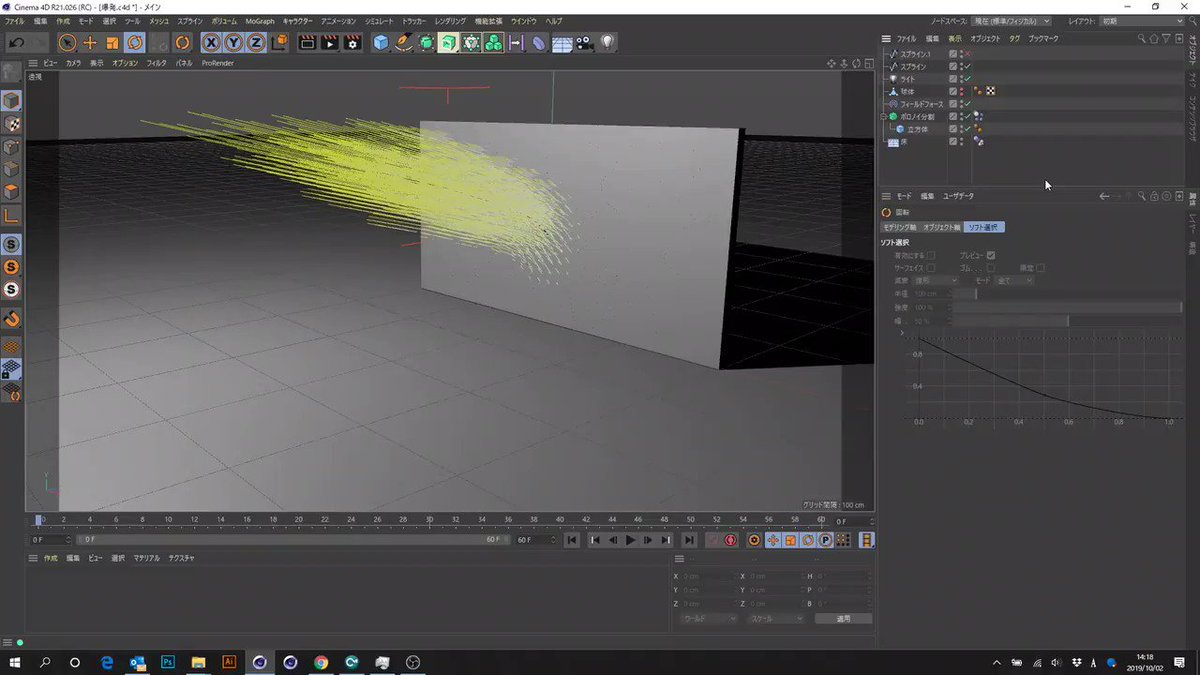Click autokeying red circle button
This screenshot has height=675, width=1200.
pyautogui.click(x=731, y=540)
